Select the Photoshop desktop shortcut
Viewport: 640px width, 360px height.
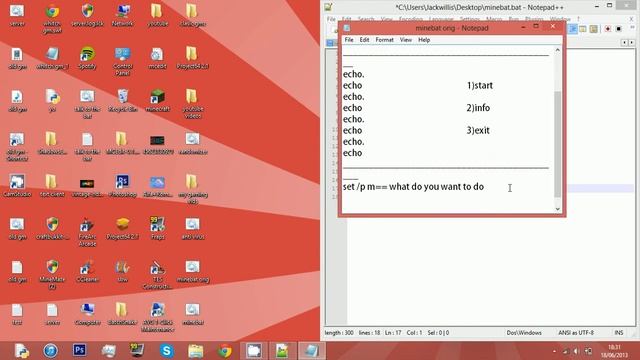point(122,186)
